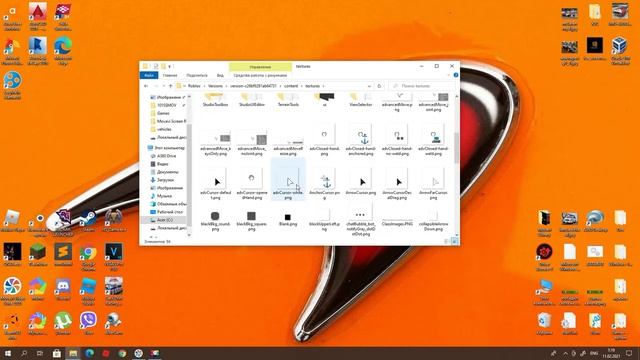Switch to large icons view button
This screenshot has width=640, height=360.
(x=454, y=242)
